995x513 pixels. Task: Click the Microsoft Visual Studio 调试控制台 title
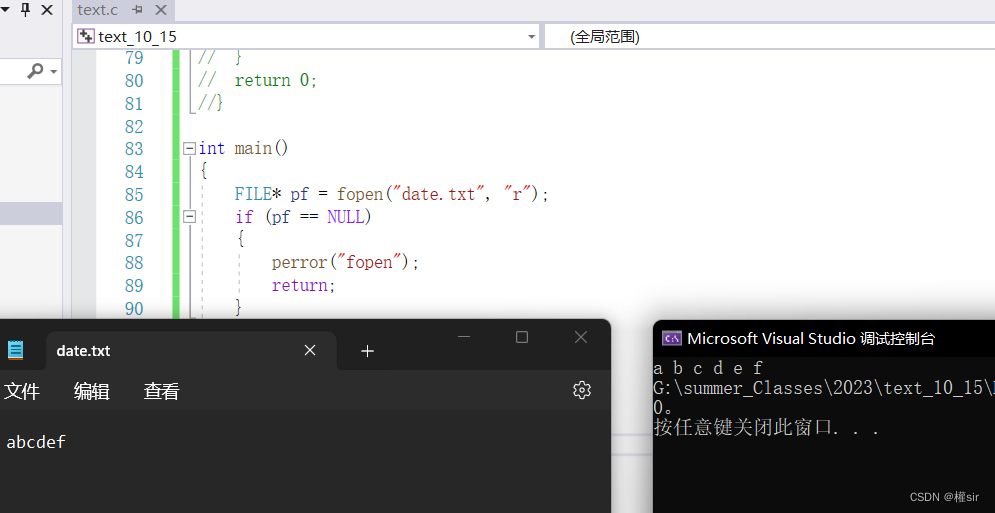[811, 338]
